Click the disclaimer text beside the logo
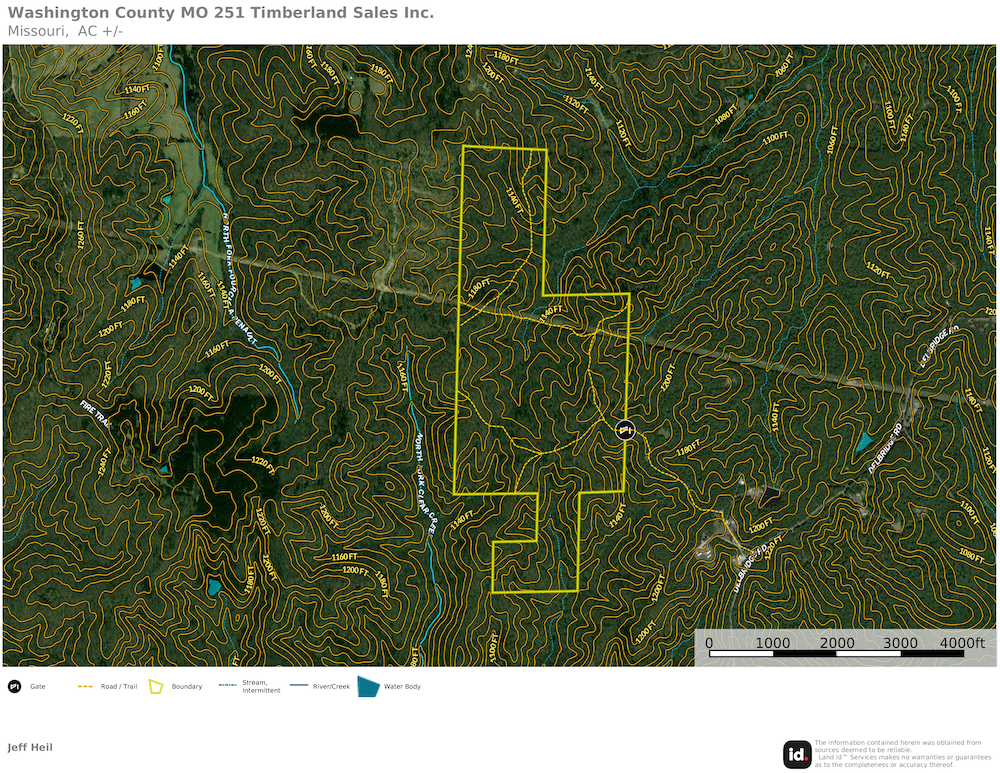Viewport: 1000px width, 773px height. (898, 753)
